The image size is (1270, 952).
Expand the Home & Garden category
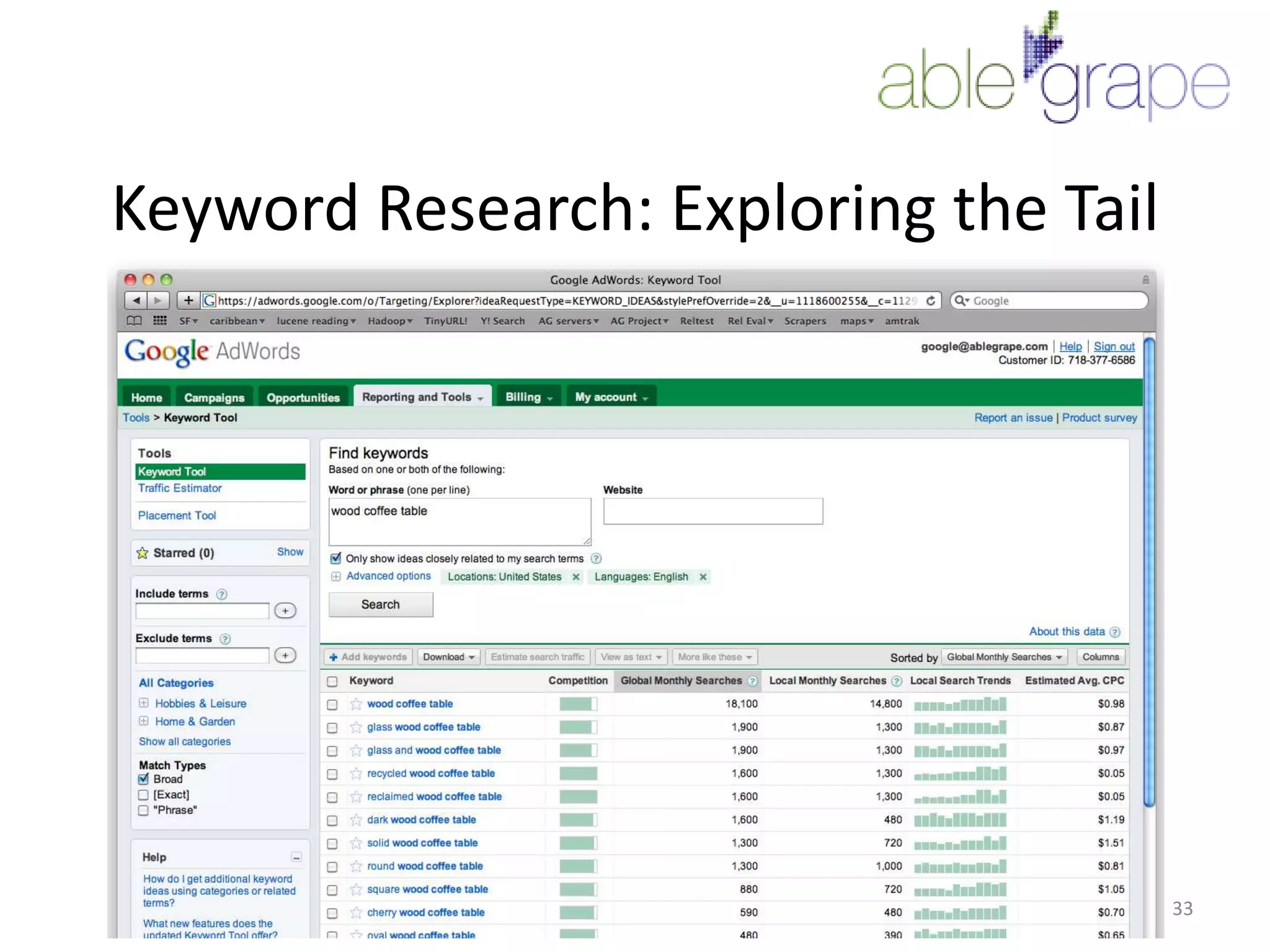click(144, 721)
